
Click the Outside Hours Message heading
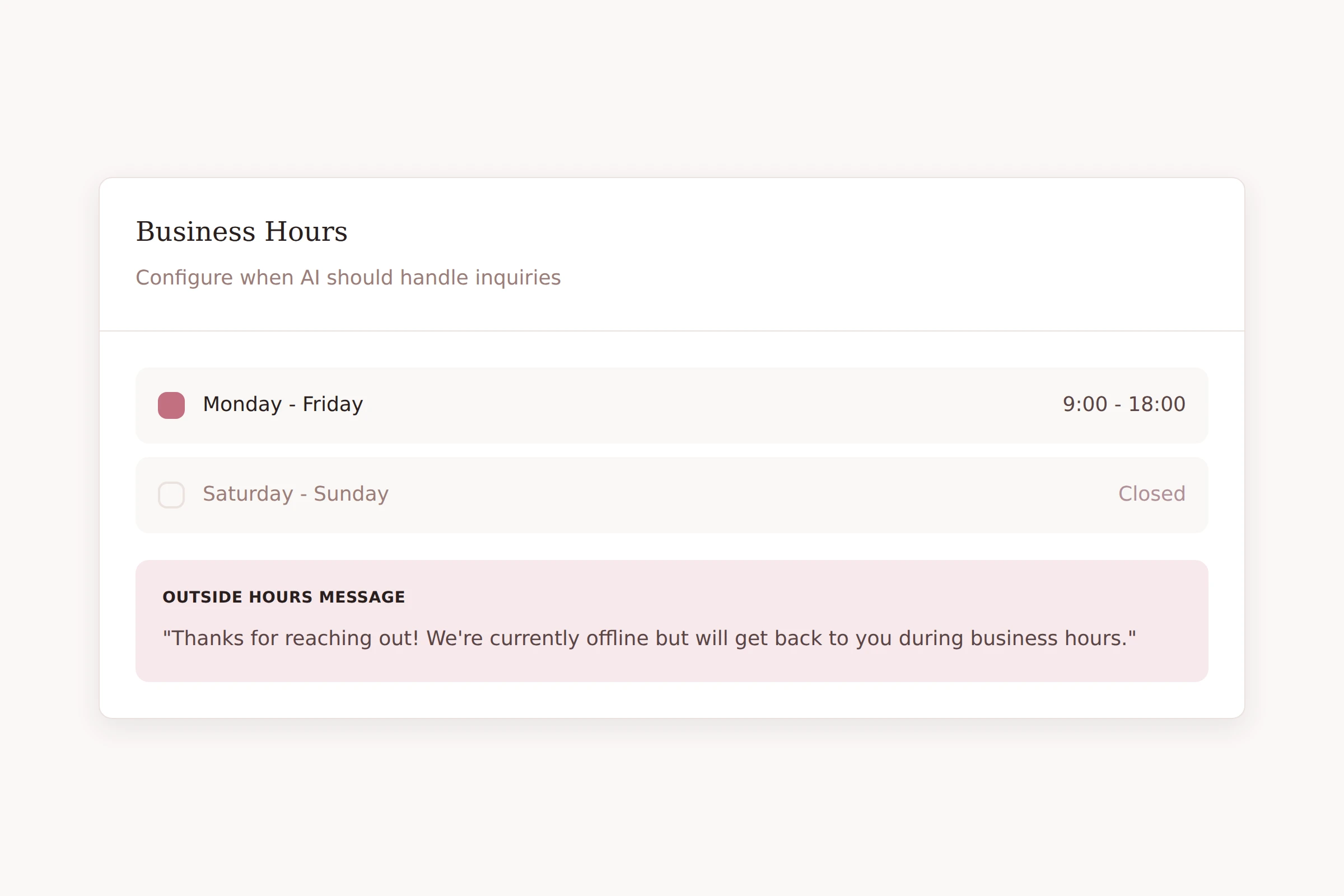tap(283, 597)
